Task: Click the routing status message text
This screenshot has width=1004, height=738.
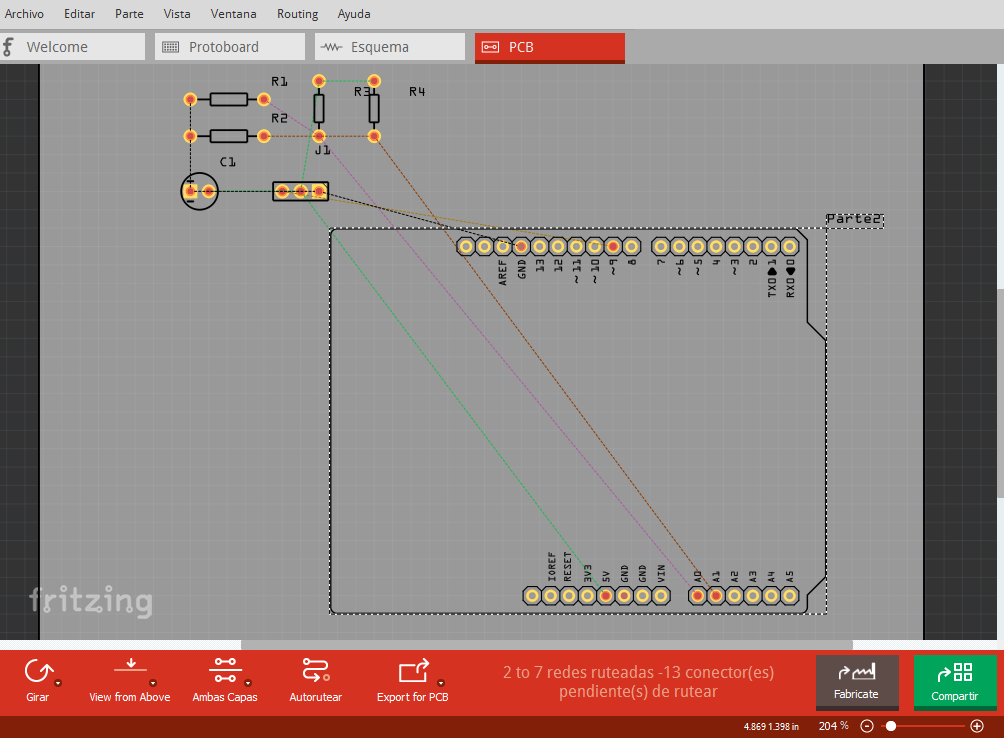Action: coord(638,682)
